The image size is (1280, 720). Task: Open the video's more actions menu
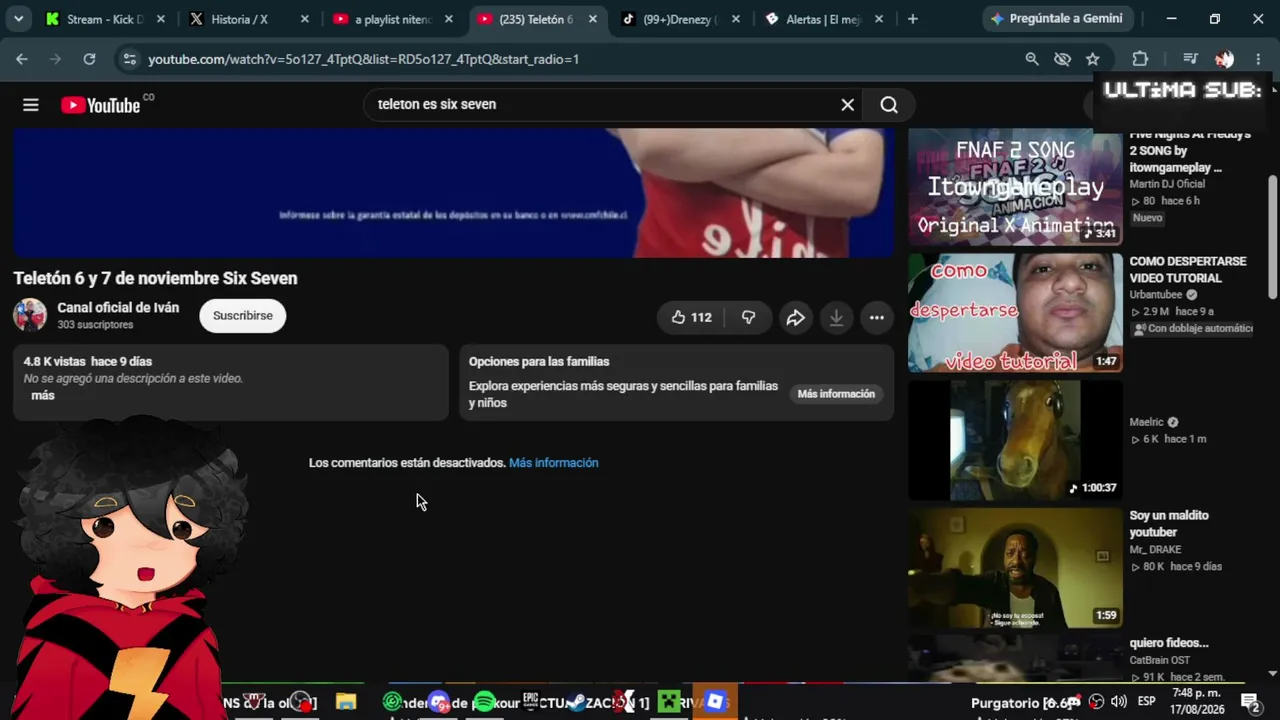(x=876, y=318)
